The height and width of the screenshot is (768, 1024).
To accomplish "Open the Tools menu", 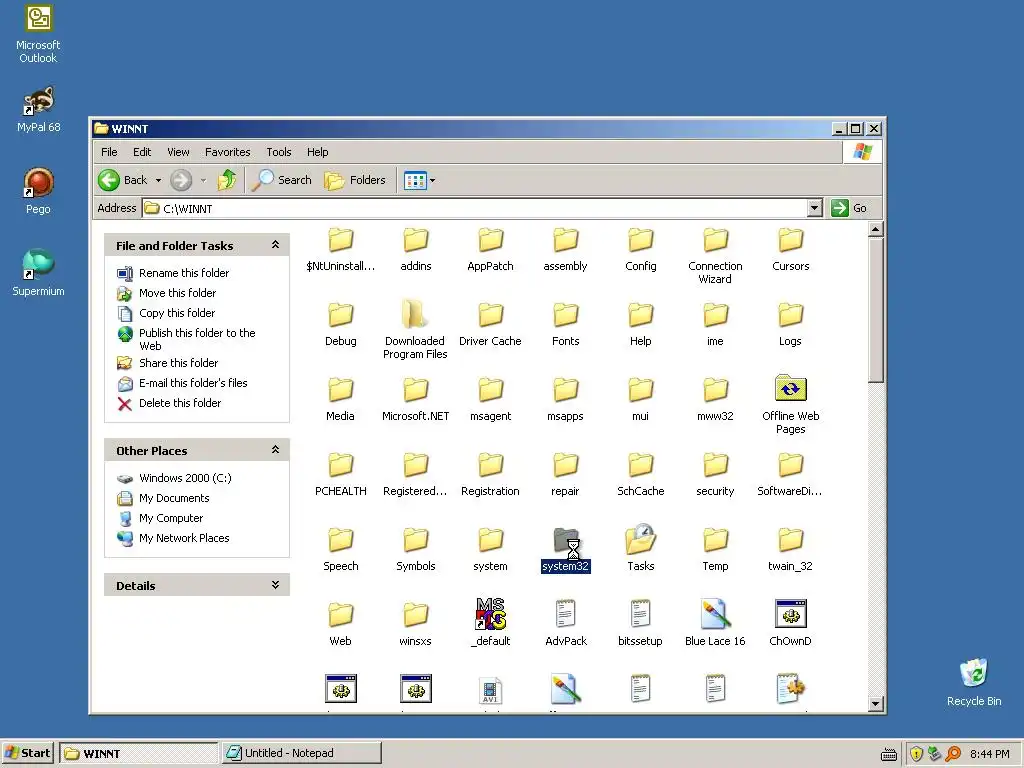I will click(x=278, y=152).
